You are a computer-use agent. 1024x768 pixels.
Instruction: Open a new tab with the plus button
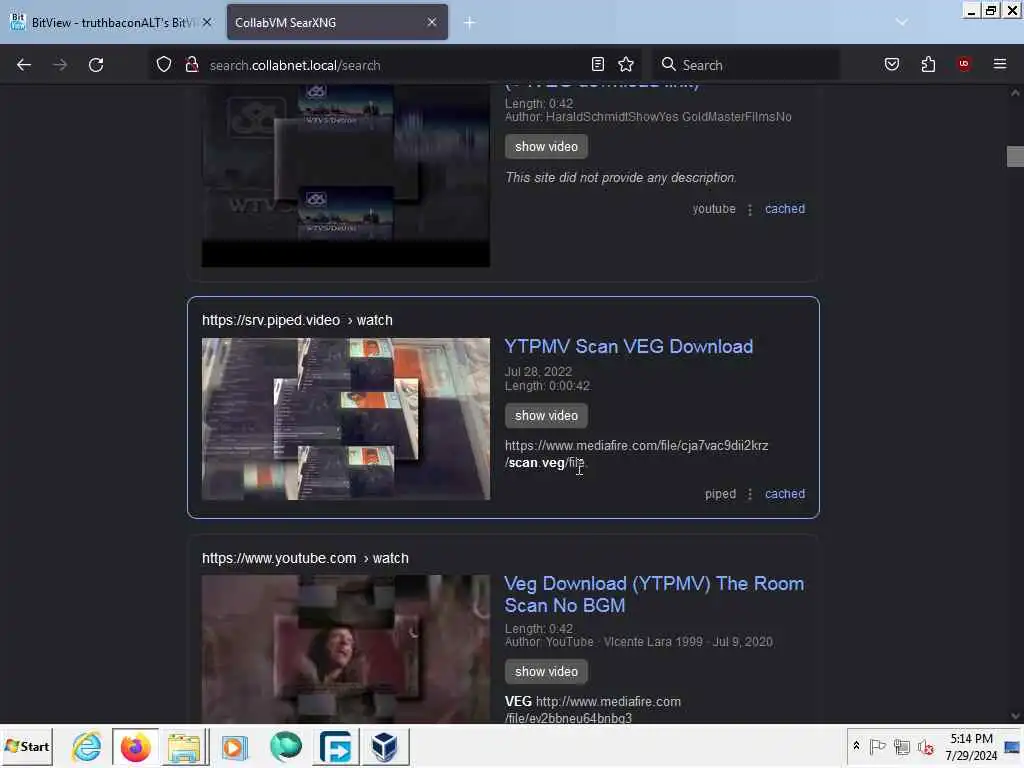pyautogui.click(x=470, y=23)
